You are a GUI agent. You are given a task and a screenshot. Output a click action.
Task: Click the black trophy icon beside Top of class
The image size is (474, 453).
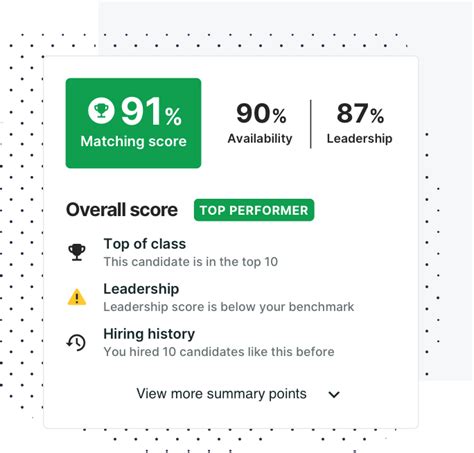point(77,252)
